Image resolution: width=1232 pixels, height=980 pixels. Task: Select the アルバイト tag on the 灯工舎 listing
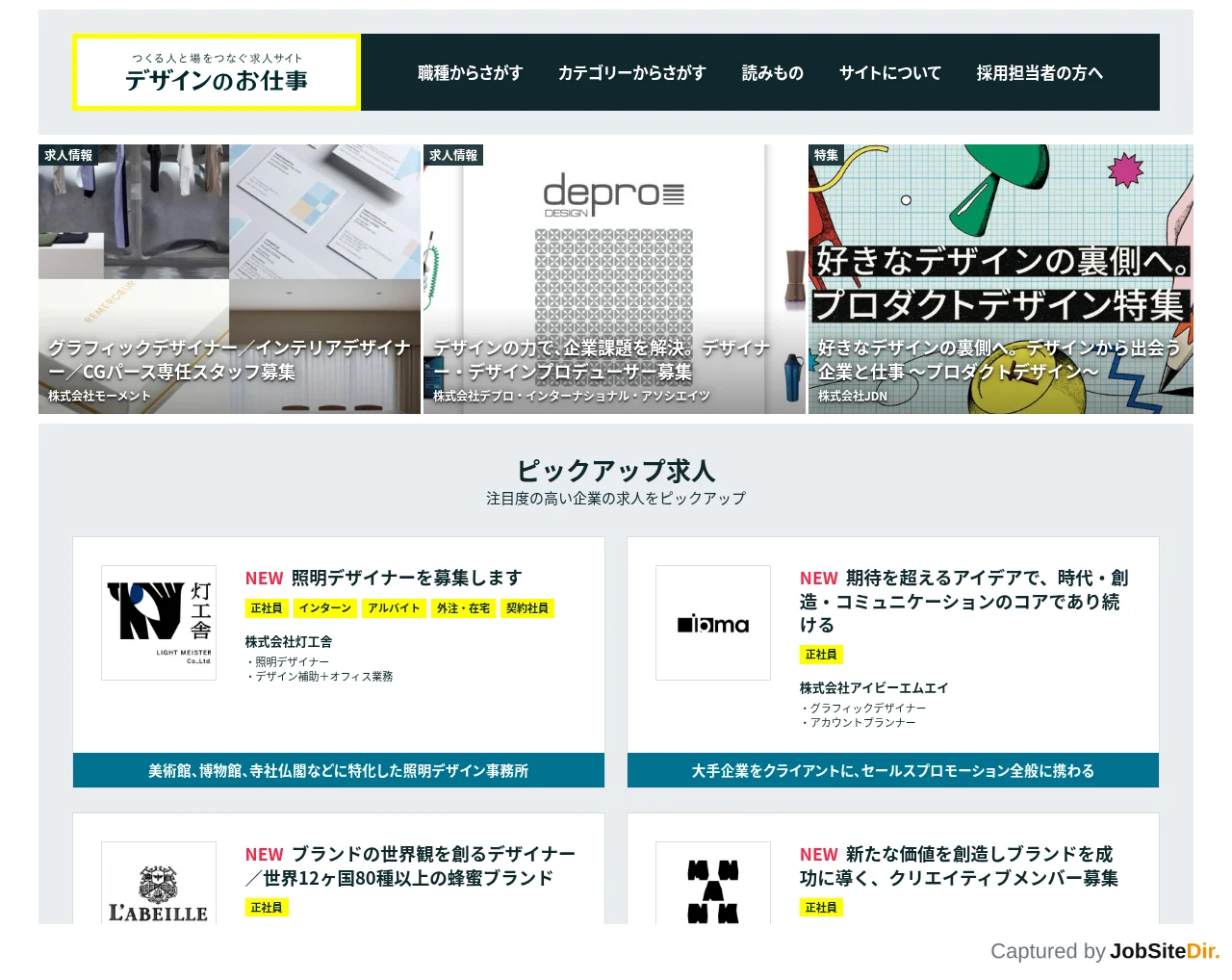[x=395, y=608]
